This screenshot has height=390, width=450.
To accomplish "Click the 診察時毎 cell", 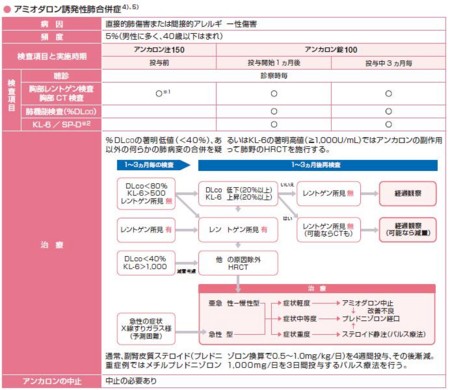I will click(274, 76).
